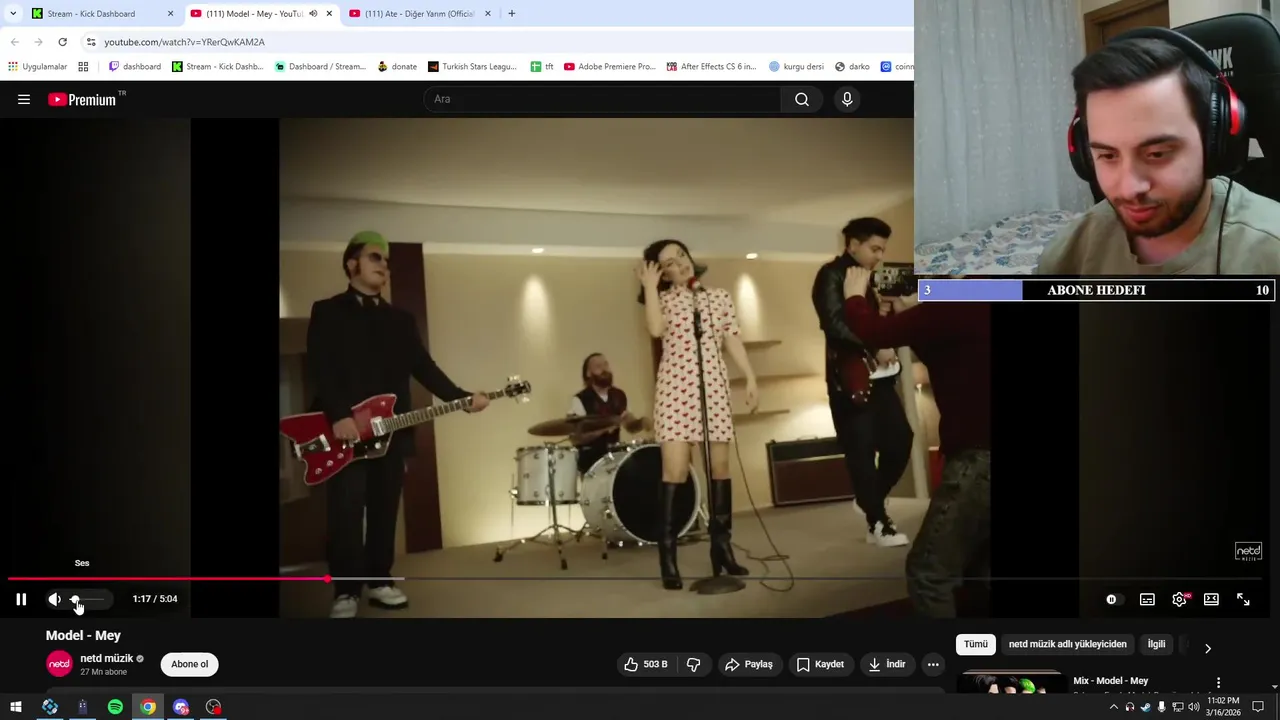Close the Model - Mey tab
This screenshot has height=720, width=1280.
pos(329,14)
